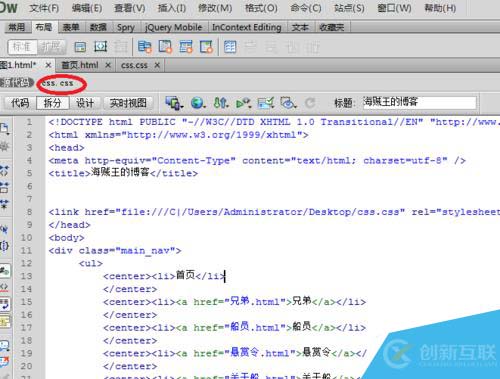The image size is (500, 379).
Task: Select the 表单 insert tab
Action: tap(71, 27)
